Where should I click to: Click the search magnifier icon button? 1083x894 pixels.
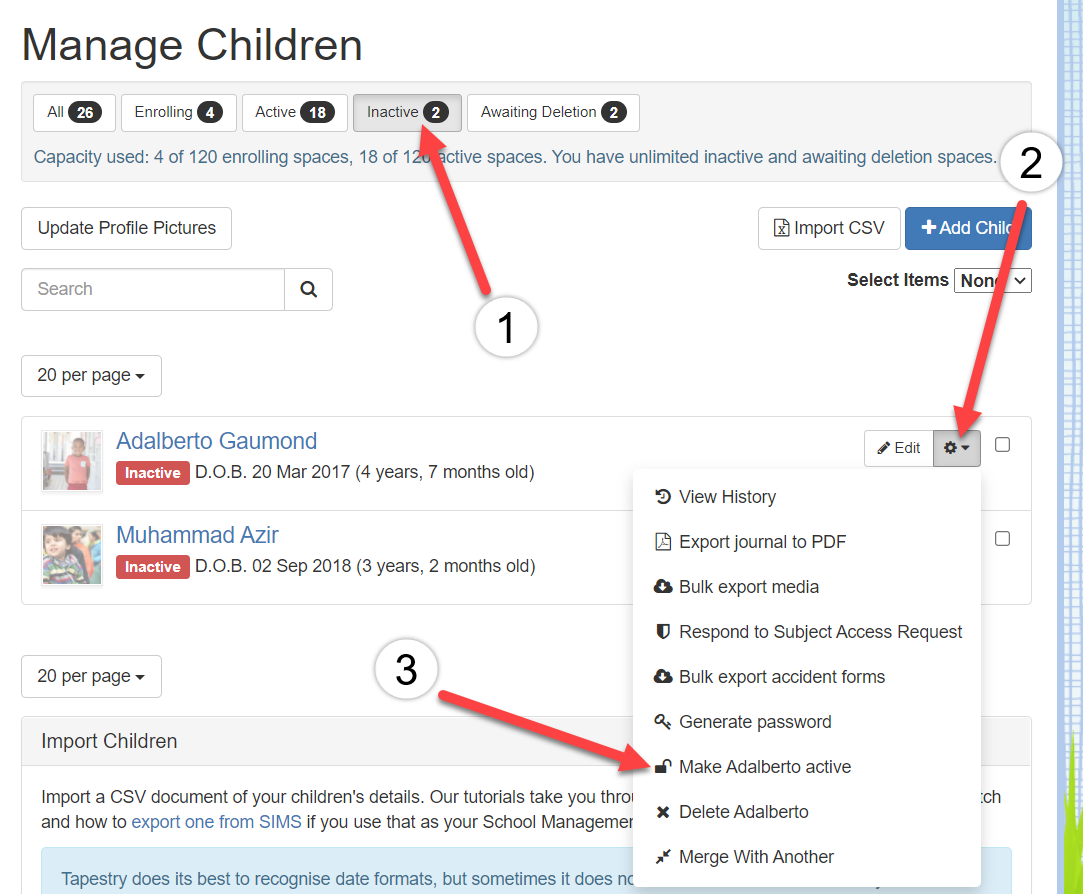[x=308, y=289]
